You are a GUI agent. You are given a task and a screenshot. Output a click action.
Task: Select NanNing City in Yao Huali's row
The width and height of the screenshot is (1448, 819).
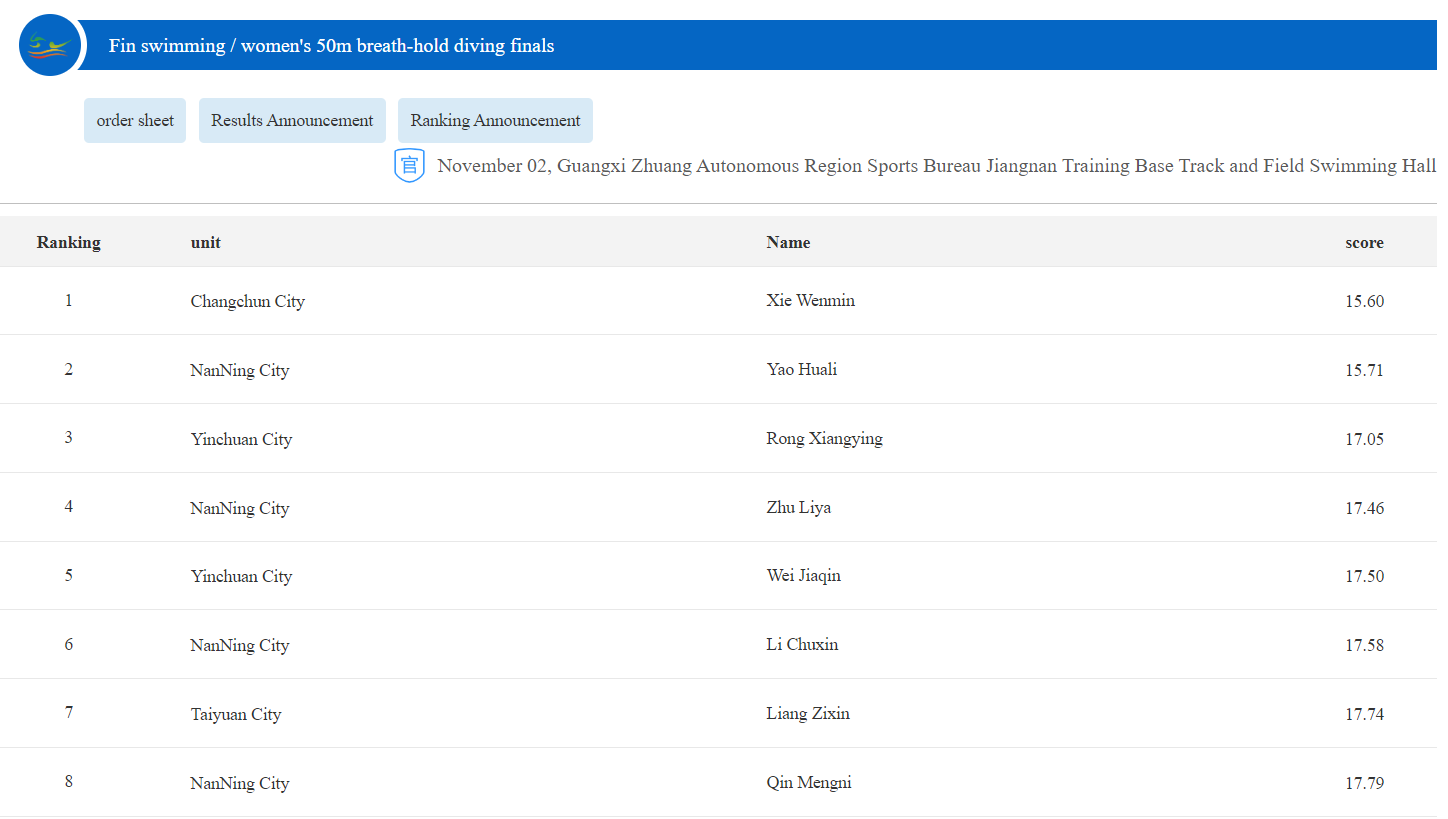tap(240, 370)
